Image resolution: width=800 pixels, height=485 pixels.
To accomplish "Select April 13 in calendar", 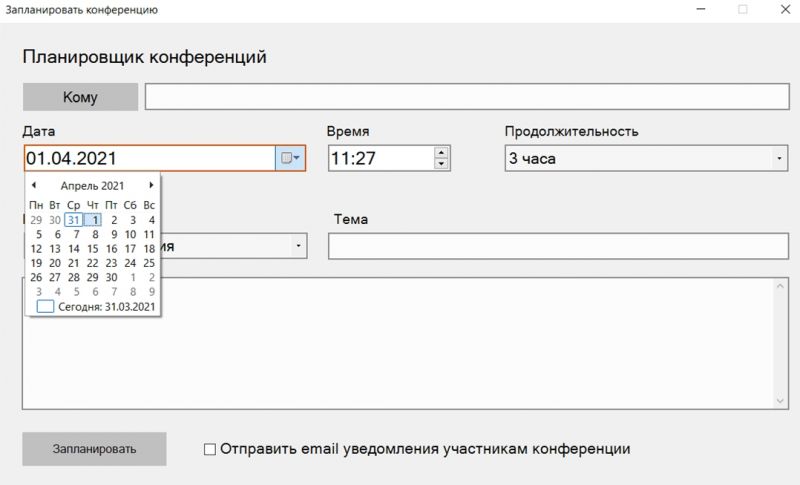I will click(55, 249).
